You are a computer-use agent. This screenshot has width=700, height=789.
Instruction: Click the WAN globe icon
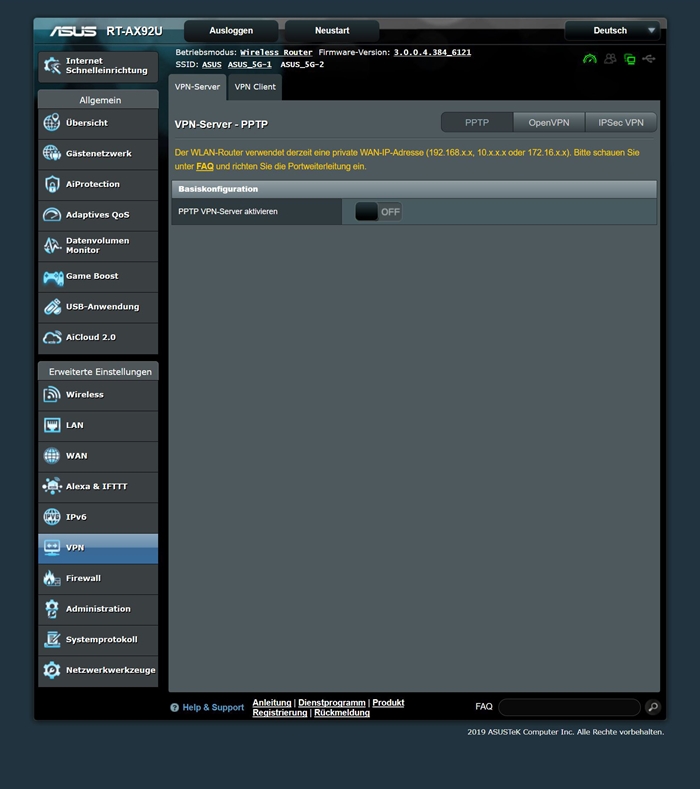click(x=52, y=455)
